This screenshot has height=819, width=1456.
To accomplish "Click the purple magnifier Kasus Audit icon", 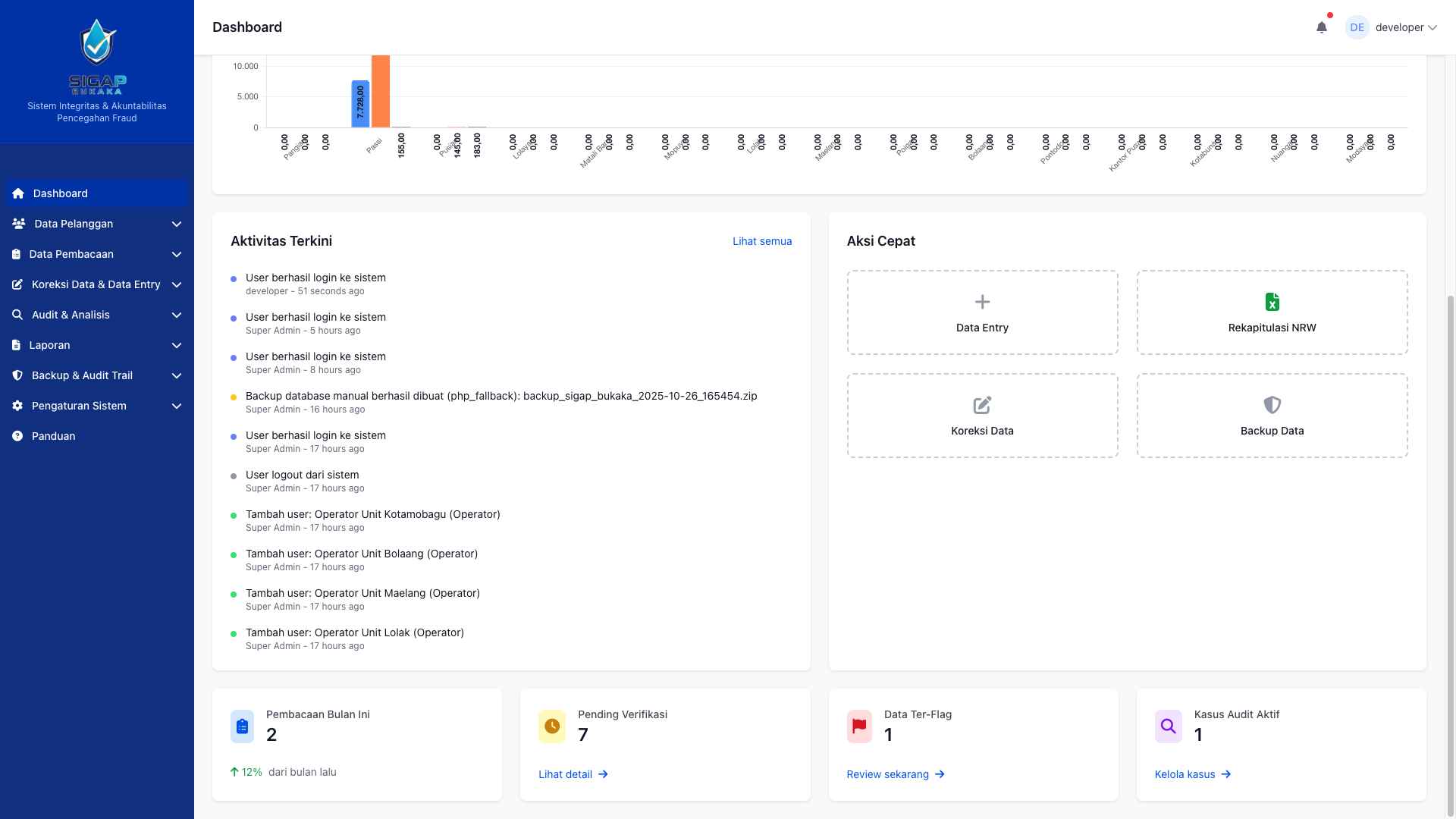I will pyautogui.click(x=1168, y=726).
